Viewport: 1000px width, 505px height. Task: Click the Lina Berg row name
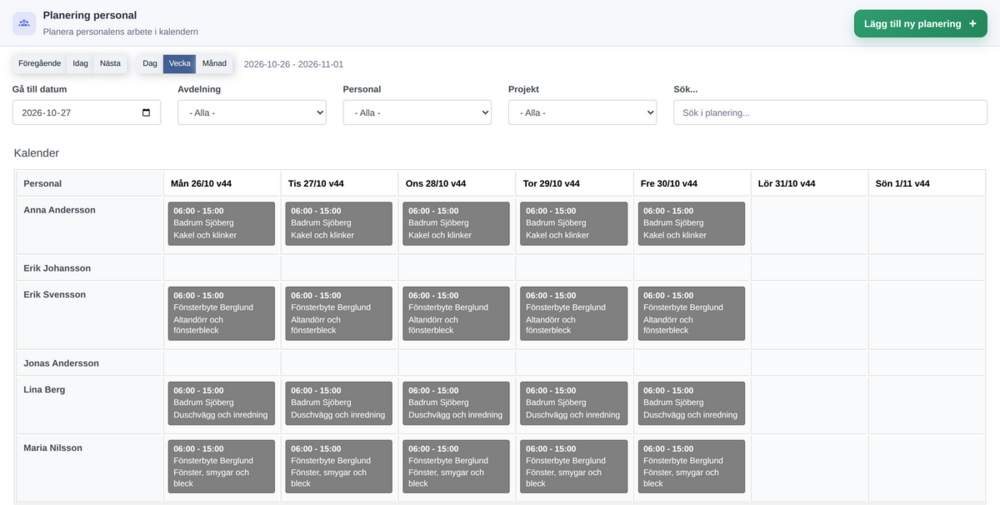44,390
